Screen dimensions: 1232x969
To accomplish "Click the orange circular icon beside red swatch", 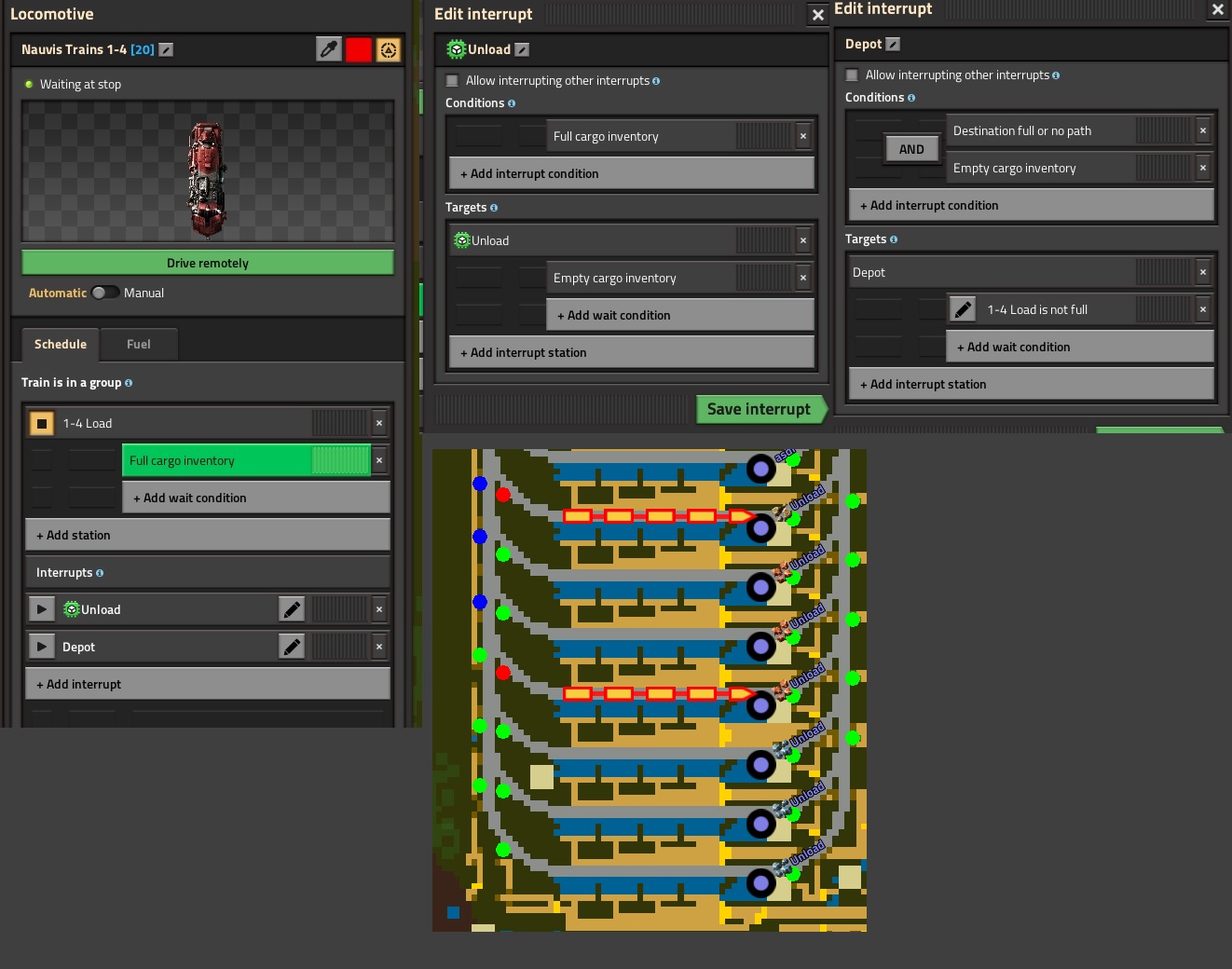I will click(389, 49).
